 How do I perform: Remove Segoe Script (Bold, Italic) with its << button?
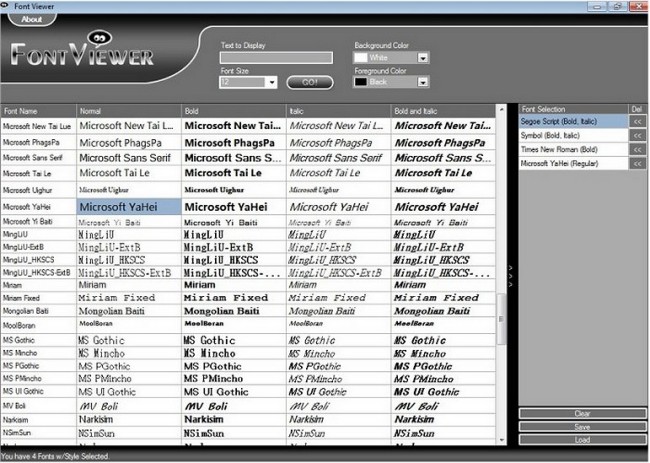(x=638, y=121)
